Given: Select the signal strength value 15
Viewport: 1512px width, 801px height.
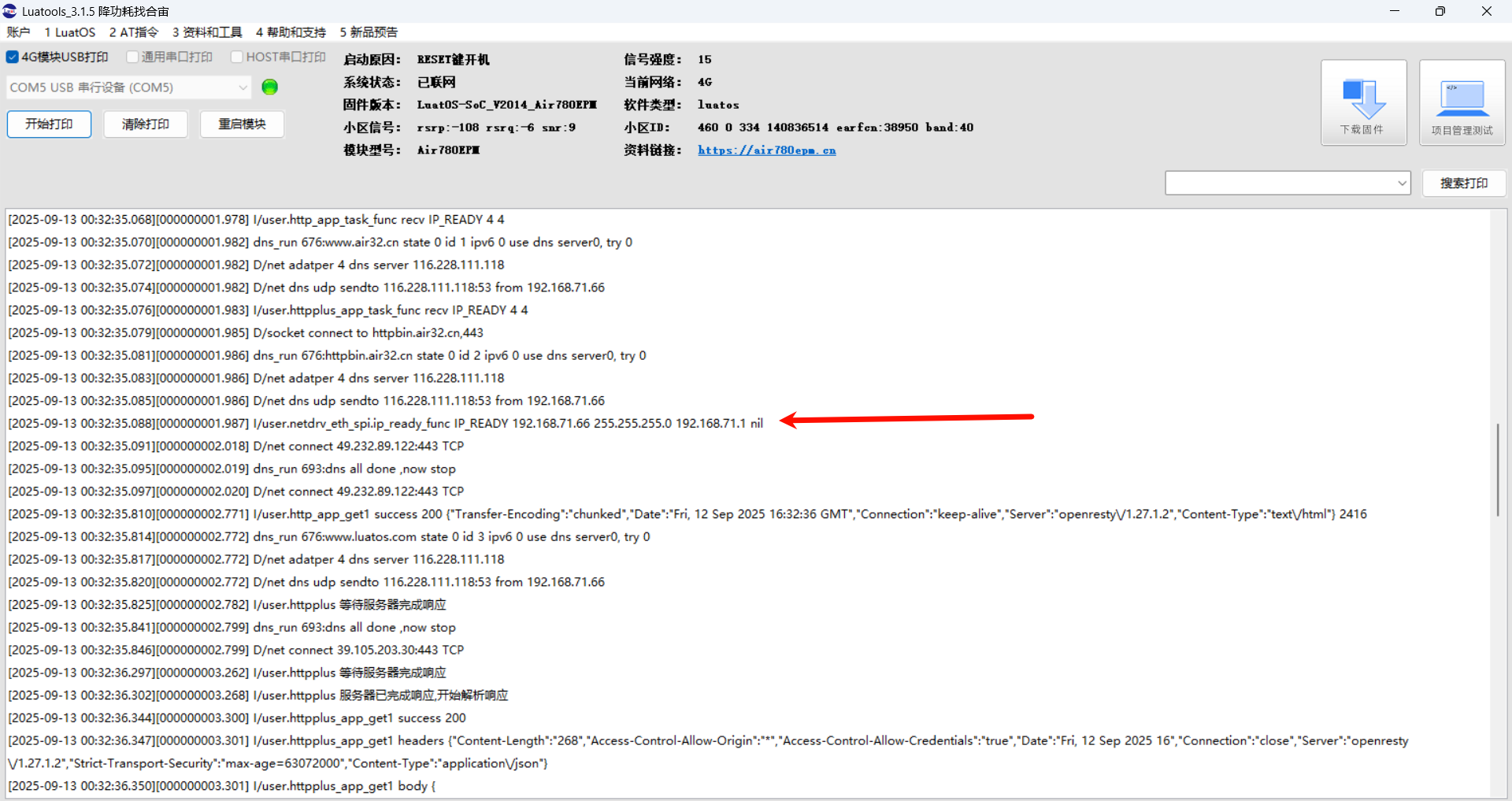Looking at the screenshot, I should 704,60.
